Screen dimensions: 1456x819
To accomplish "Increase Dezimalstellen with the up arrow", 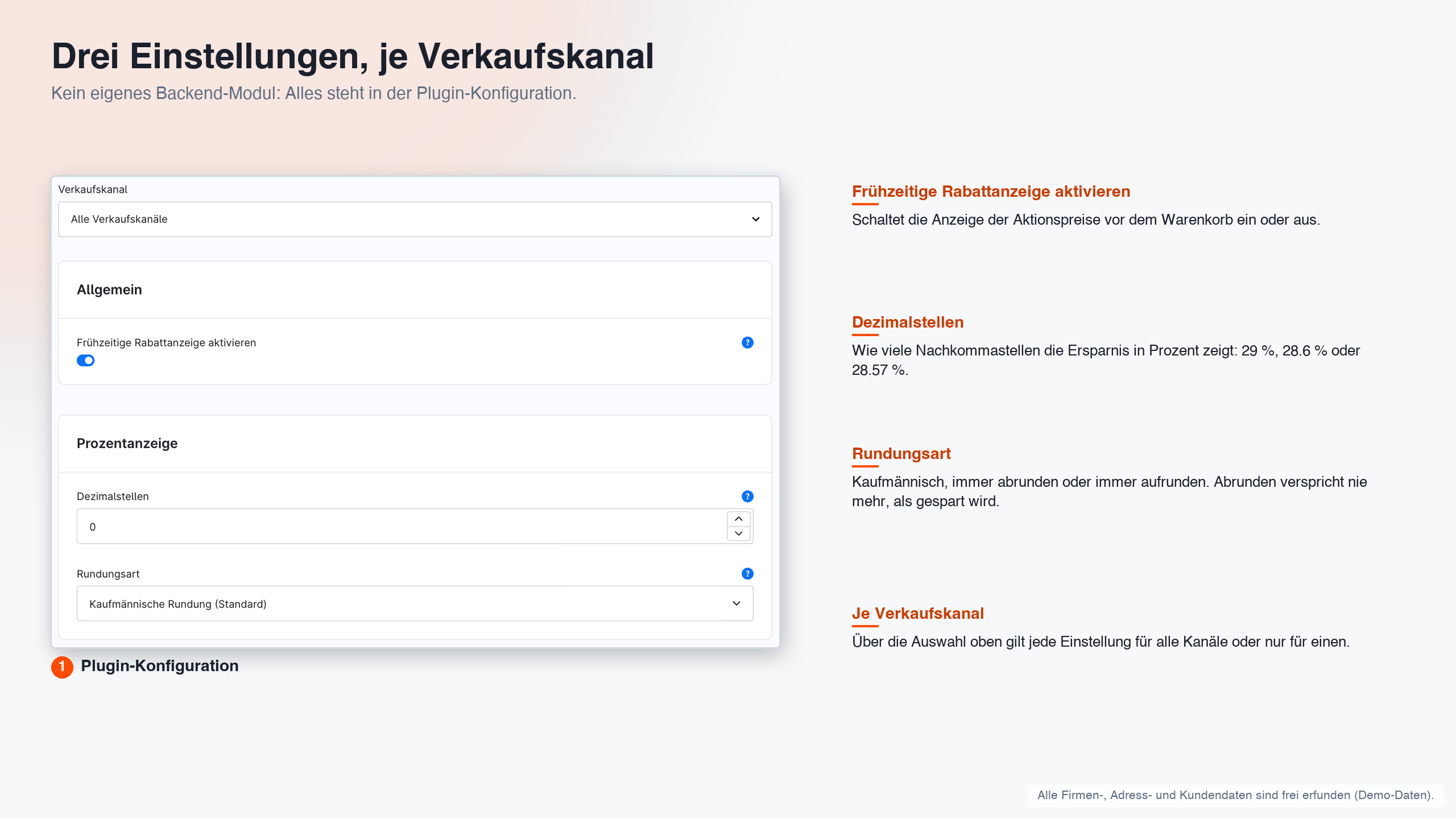I will pyautogui.click(x=738, y=519).
